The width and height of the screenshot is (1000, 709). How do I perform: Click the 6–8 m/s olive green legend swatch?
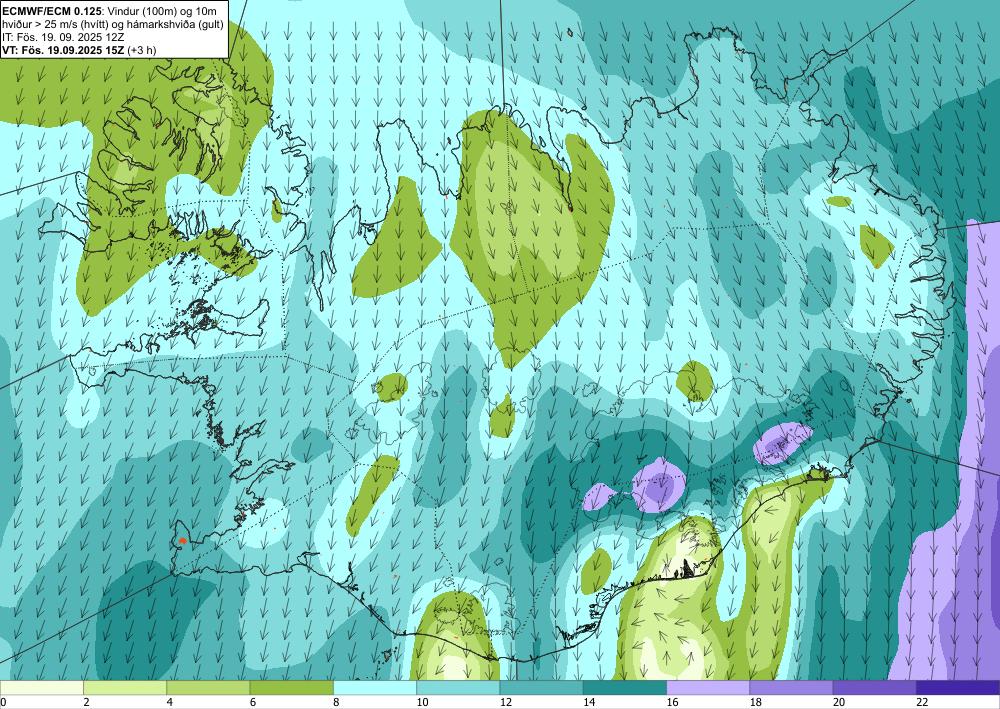pyautogui.click(x=291, y=688)
